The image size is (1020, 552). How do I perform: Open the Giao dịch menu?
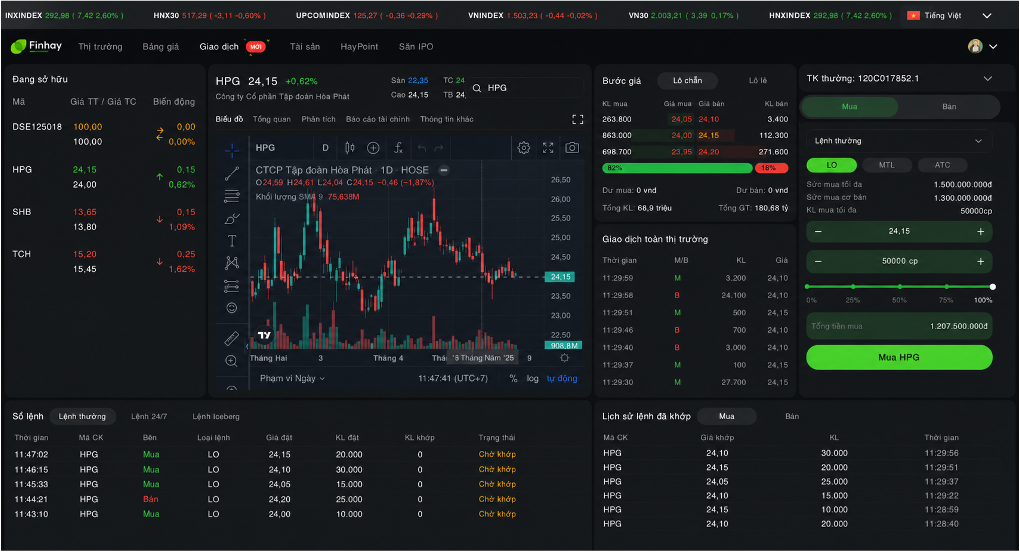point(219,46)
